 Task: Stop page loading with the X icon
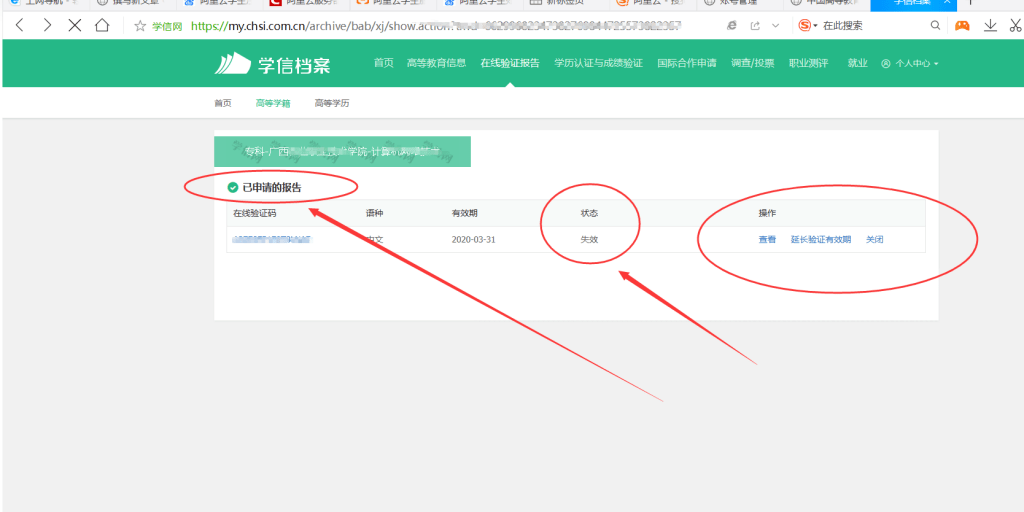coord(75,25)
